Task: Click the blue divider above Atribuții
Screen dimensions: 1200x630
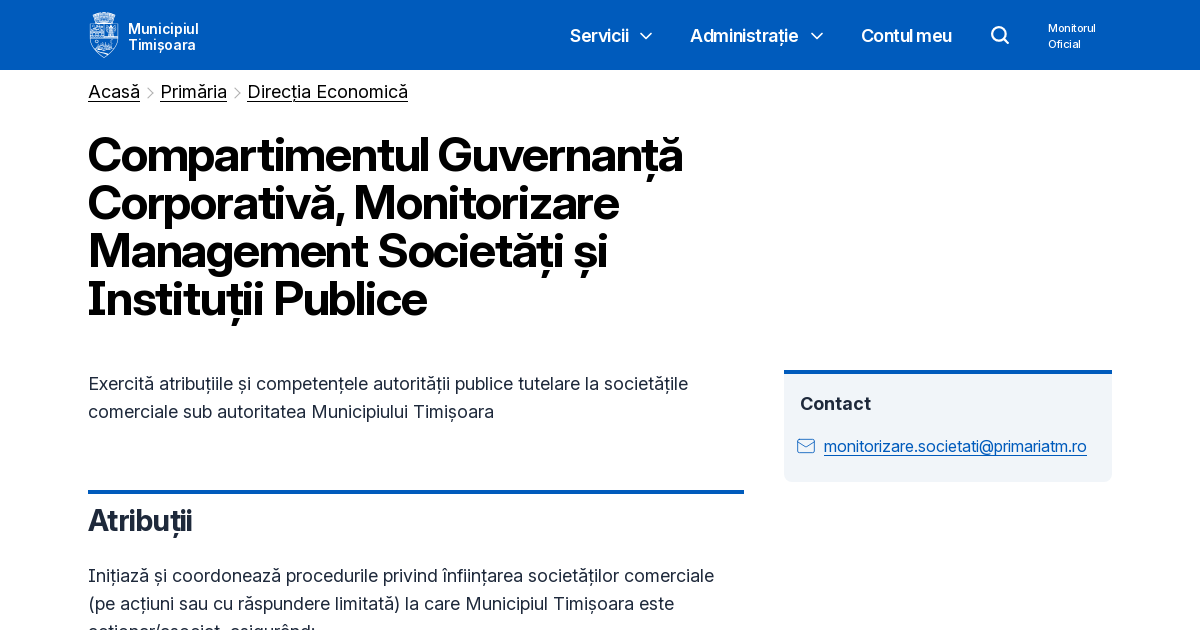Action: (416, 492)
